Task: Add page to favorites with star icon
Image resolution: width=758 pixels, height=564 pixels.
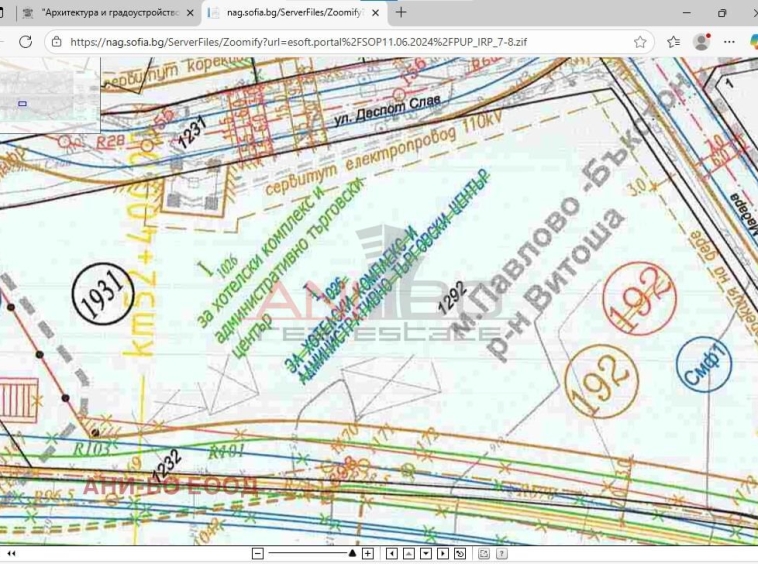Action: (x=640, y=42)
